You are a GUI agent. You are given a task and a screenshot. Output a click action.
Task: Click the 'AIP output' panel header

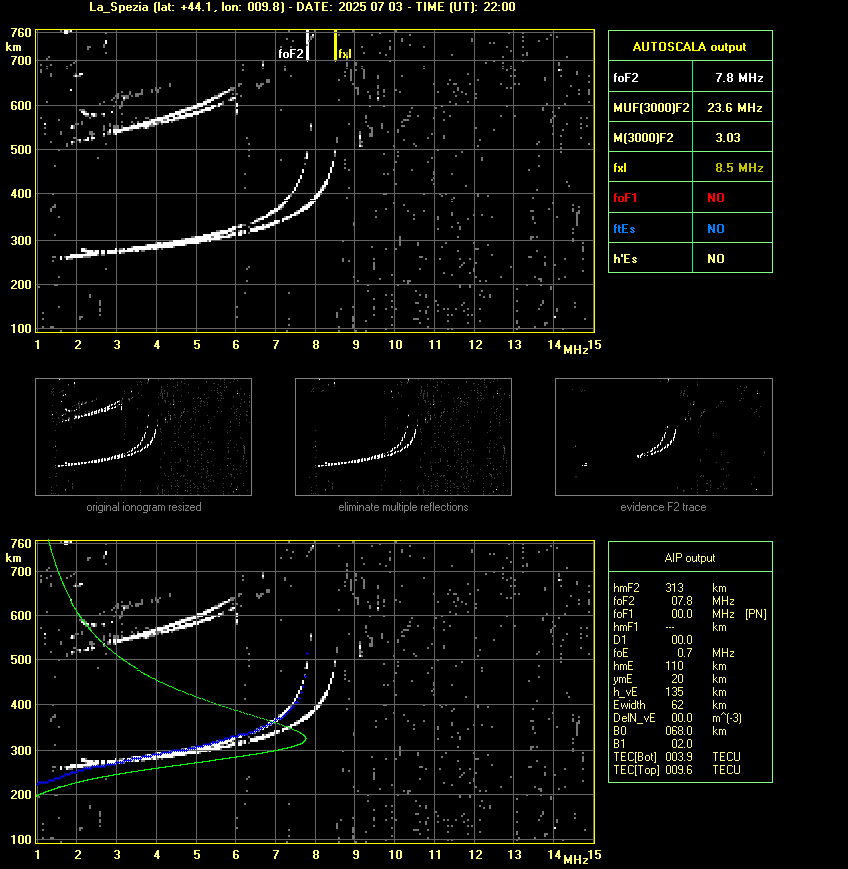coord(690,558)
